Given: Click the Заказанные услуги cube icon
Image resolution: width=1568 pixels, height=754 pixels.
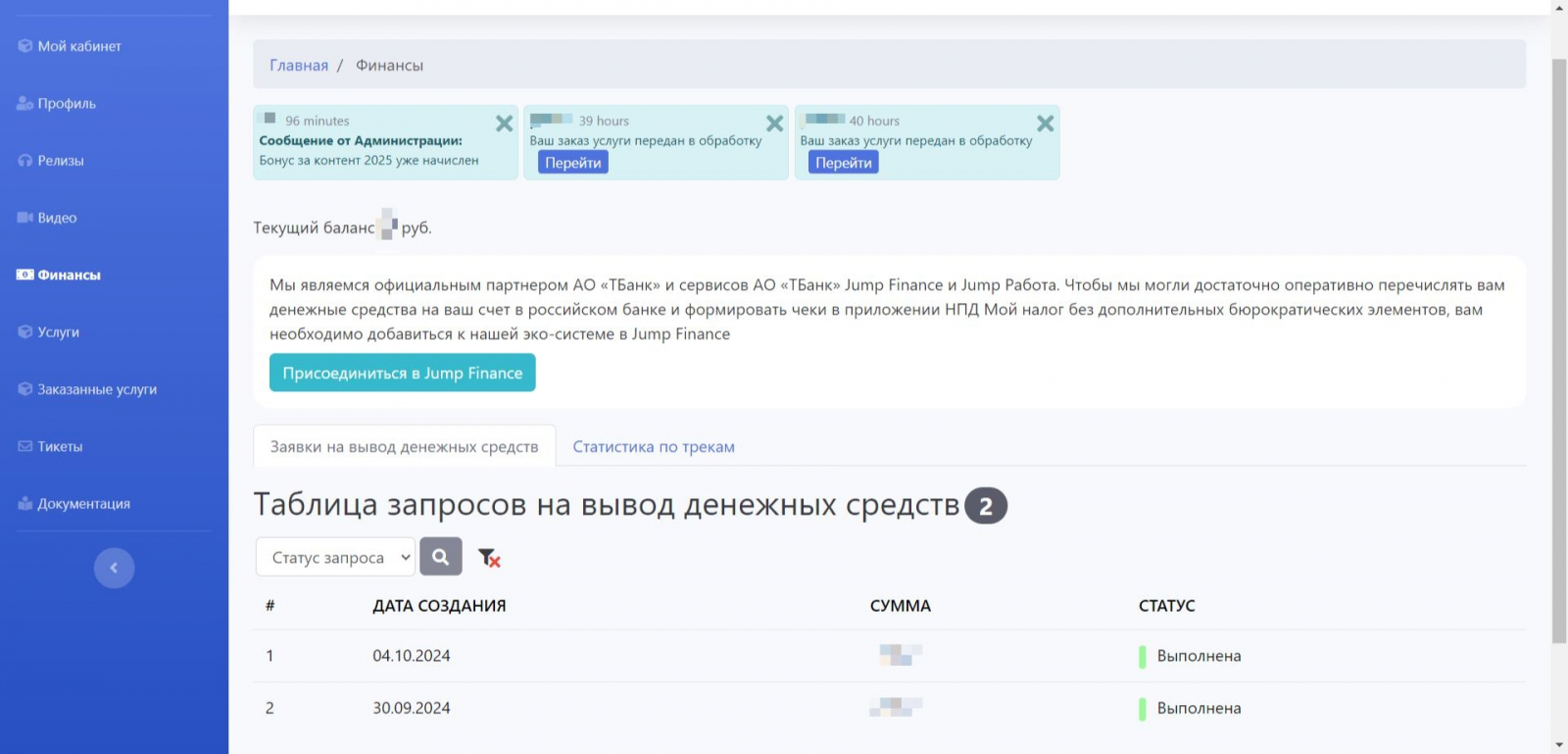Looking at the screenshot, I should (x=25, y=389).
